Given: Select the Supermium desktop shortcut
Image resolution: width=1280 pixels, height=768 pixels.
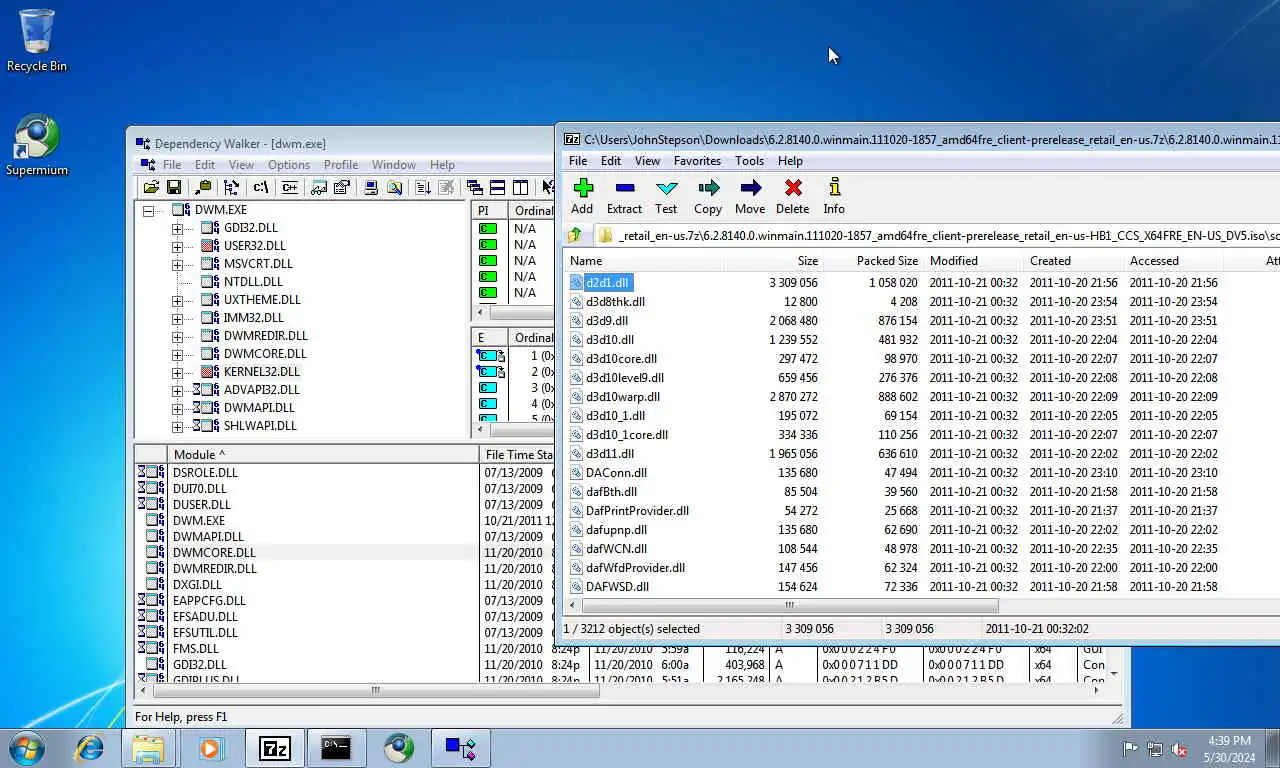Looking at the screenshot, I should pos(37,145).
